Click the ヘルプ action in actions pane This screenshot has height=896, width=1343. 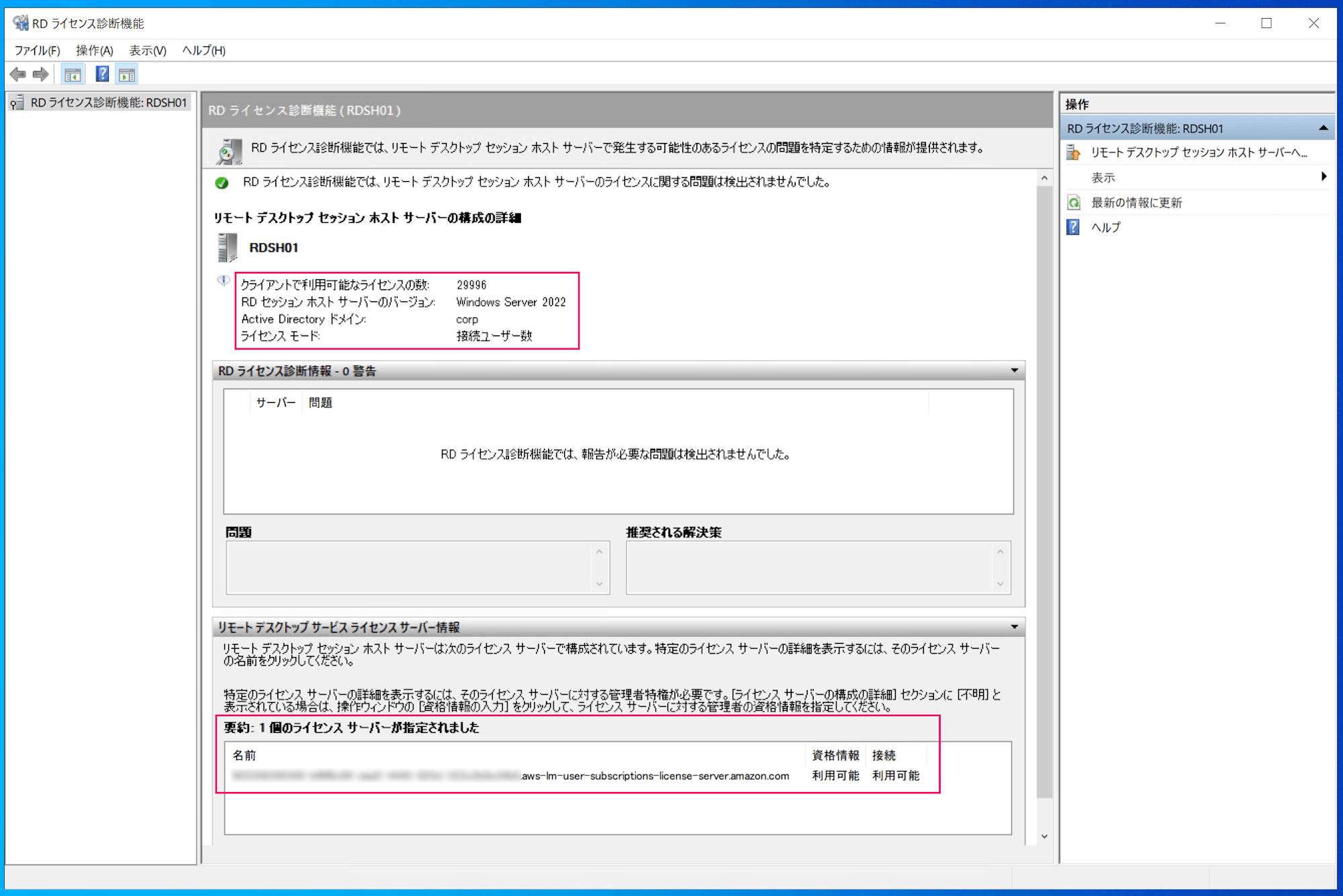point(1106,228)
